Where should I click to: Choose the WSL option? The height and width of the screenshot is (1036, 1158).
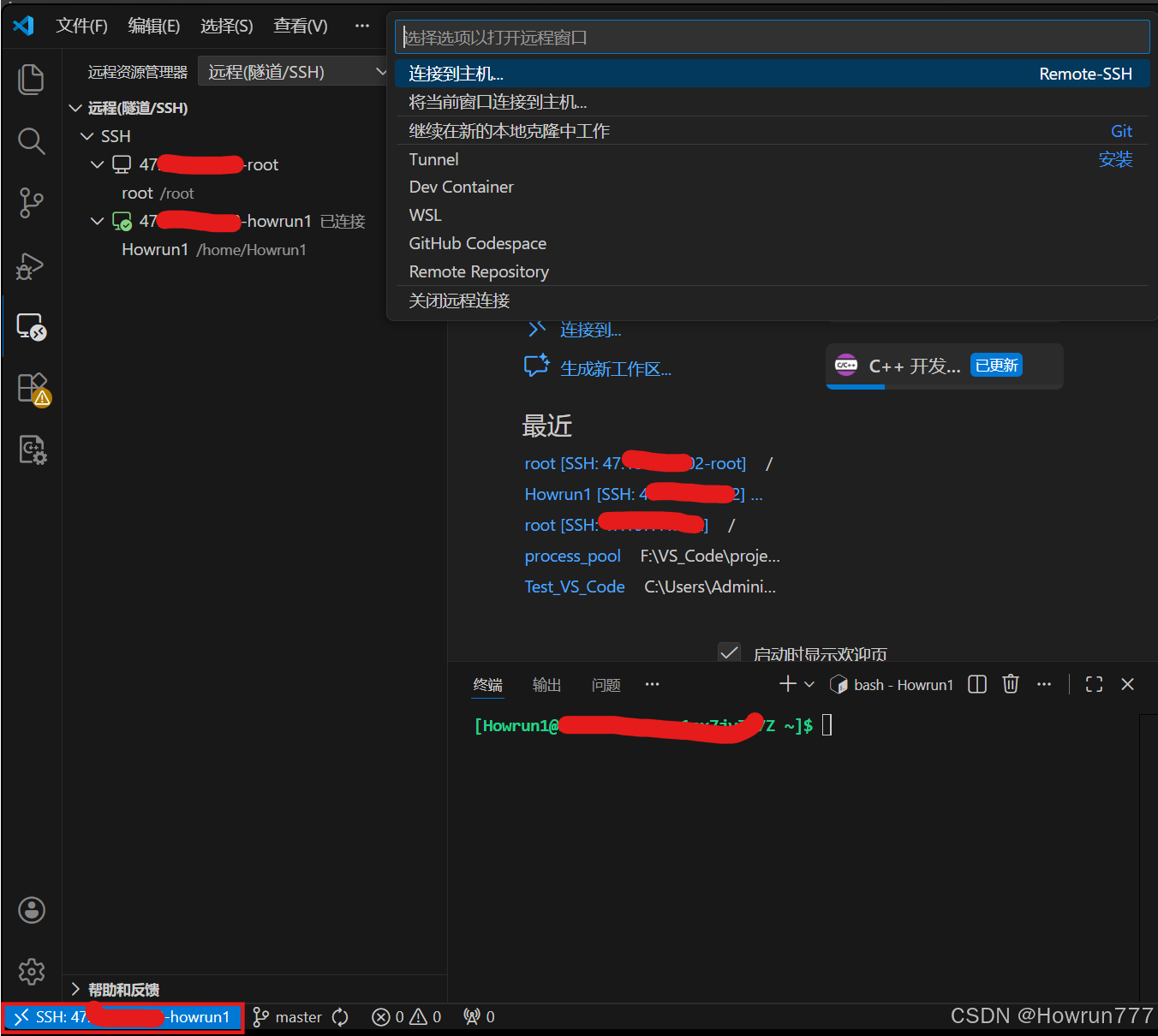pos(772,215)
